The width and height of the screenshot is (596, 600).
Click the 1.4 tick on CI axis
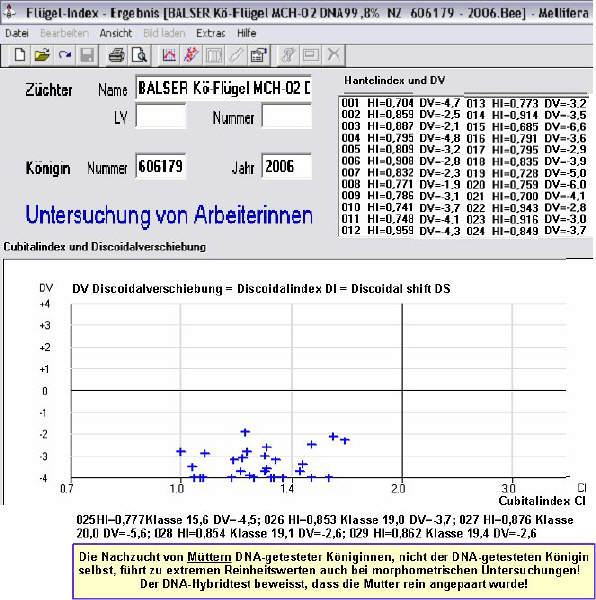tap(287, 489)
